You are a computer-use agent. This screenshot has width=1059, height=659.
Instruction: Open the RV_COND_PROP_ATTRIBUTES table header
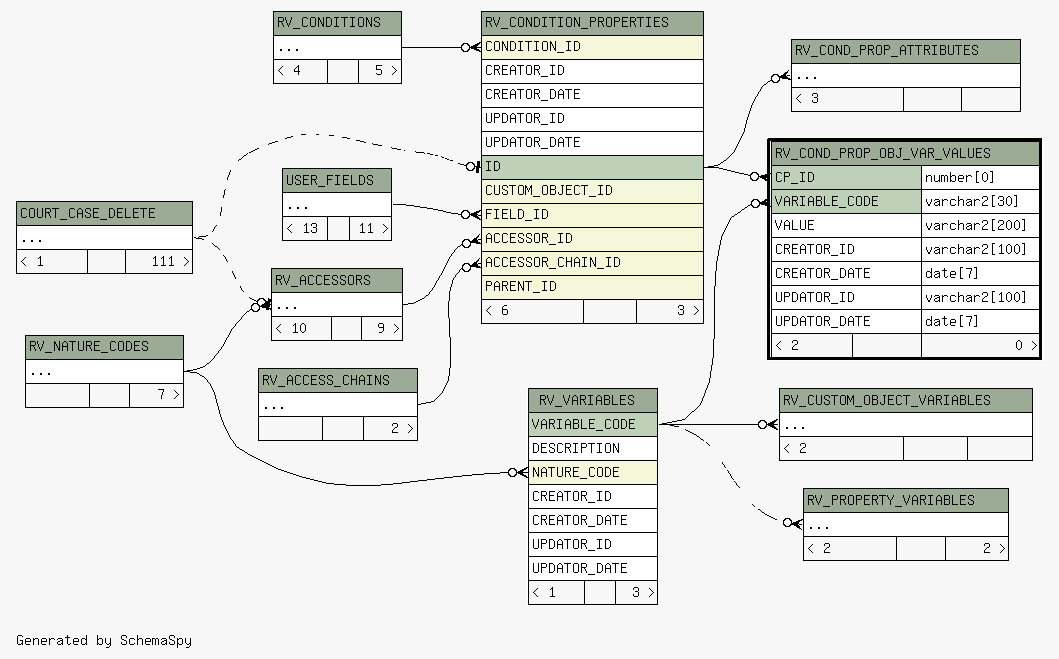click(906, 51)
